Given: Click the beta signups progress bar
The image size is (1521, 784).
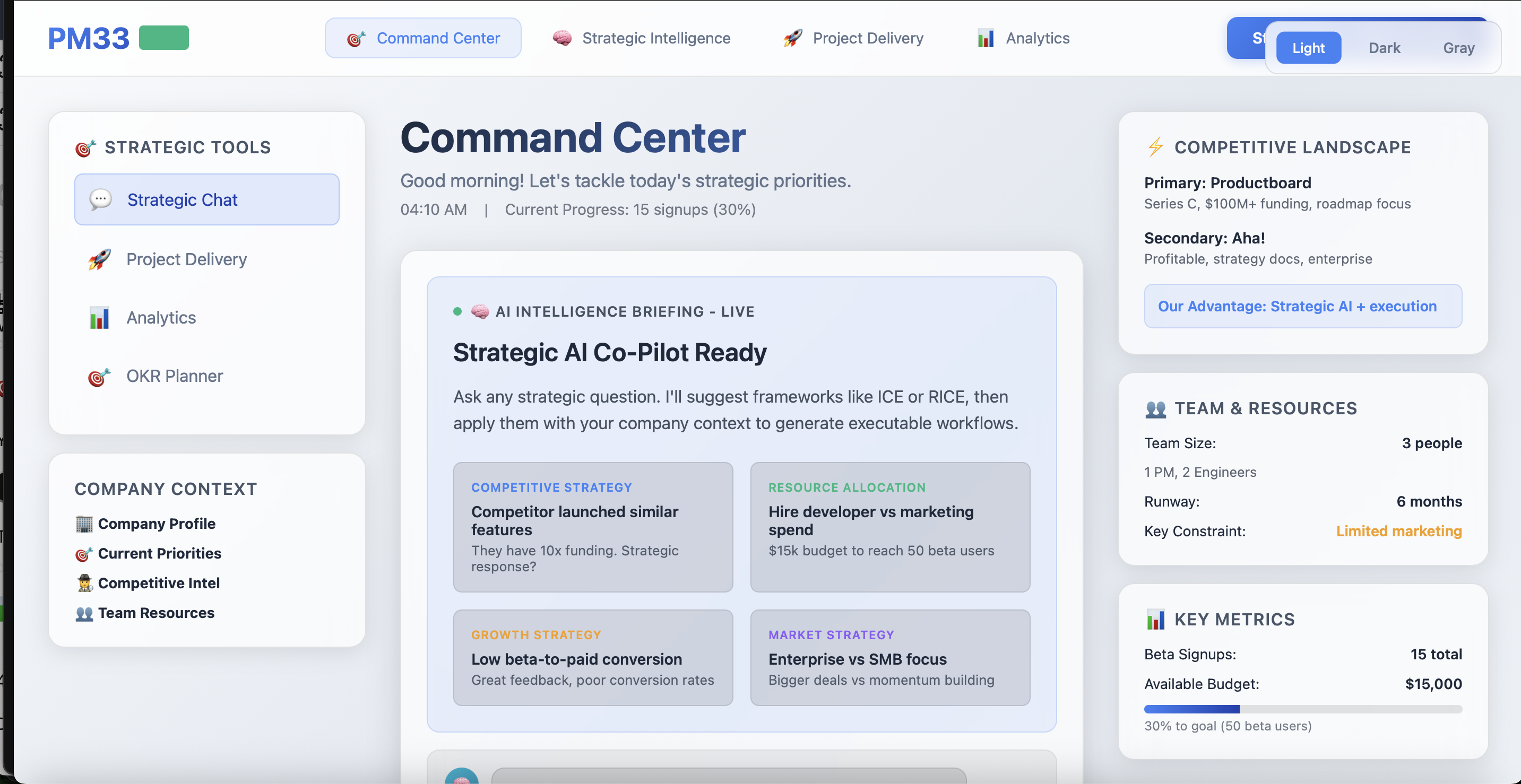Looking at the screenshot, I should (1302, 709).
